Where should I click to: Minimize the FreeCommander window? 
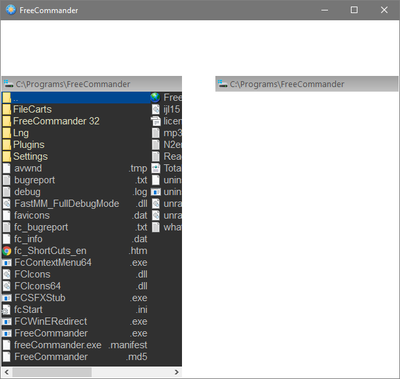325,10
